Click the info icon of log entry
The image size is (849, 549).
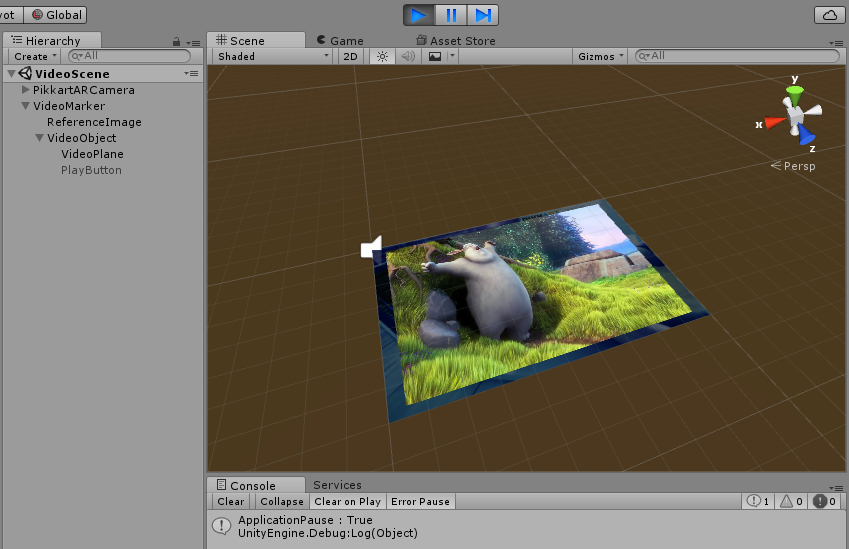click(221, 526)
